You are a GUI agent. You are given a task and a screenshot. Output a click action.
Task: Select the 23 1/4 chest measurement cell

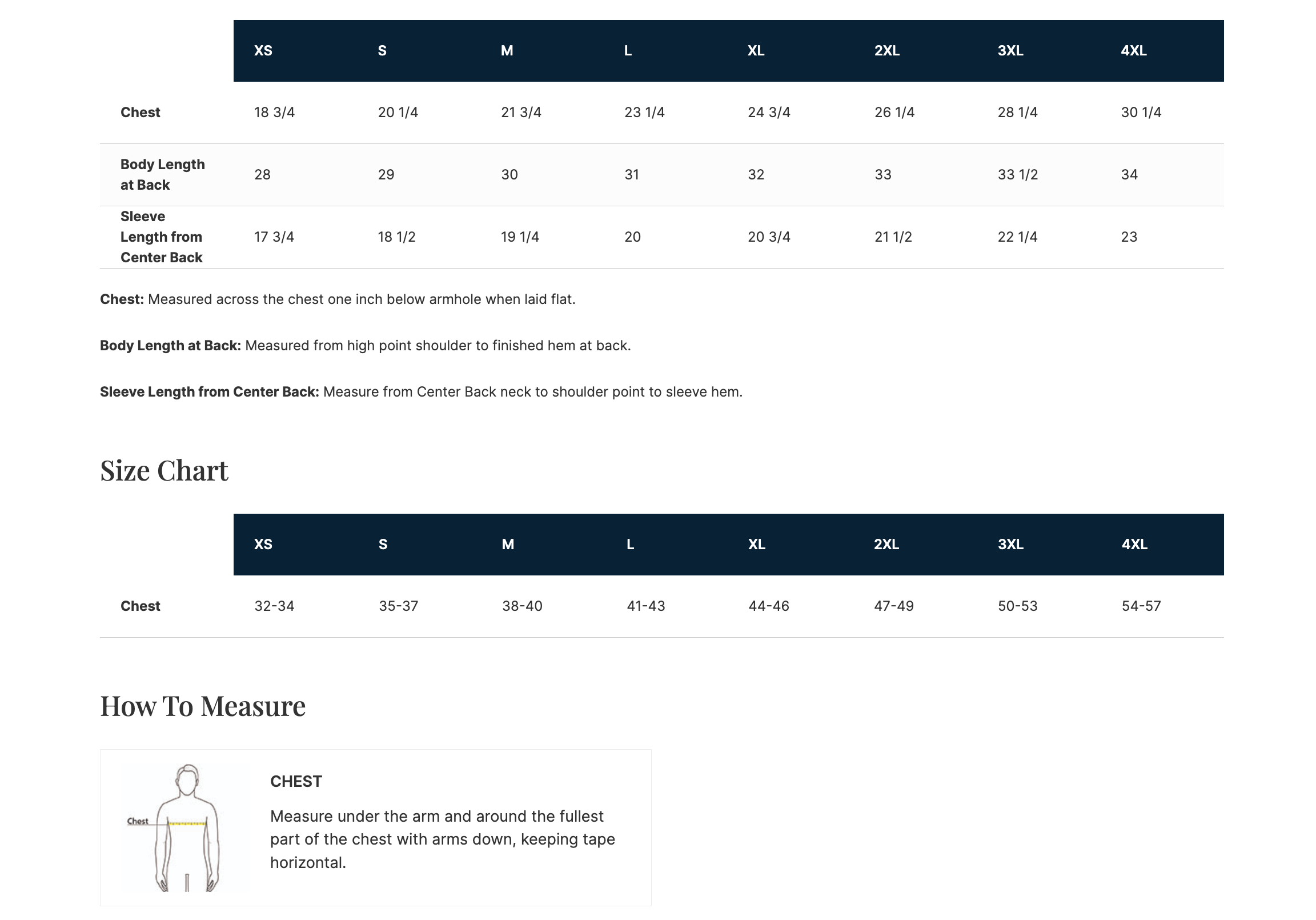(644, 113)
